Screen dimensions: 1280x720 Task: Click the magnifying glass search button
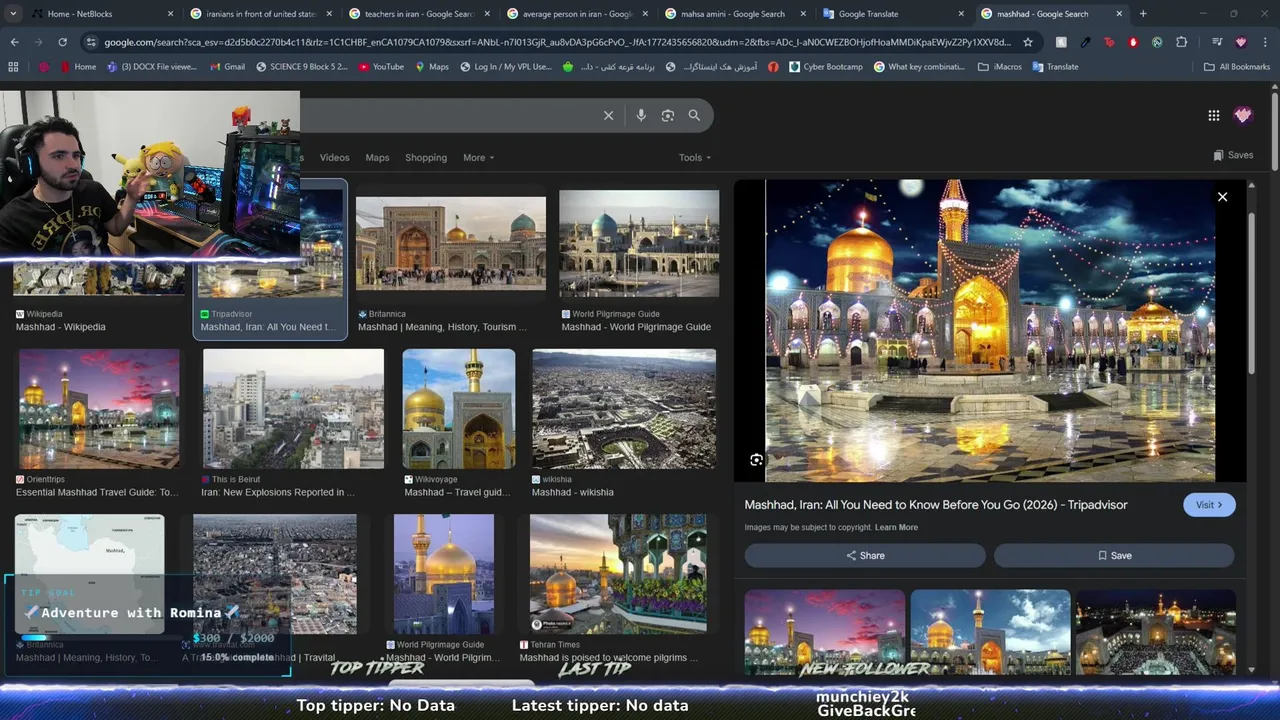(x=694, y=115)
